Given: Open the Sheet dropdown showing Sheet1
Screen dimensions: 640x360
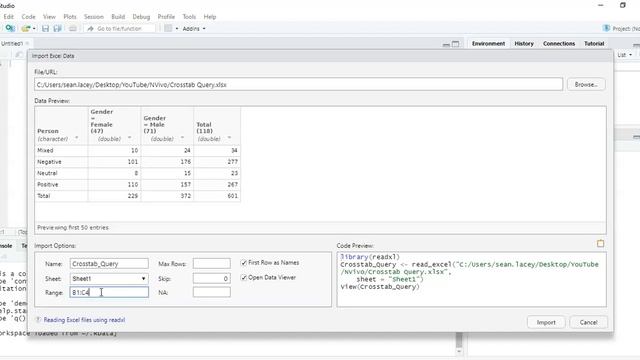Looking at the screenshot, I should click(109, 278).
